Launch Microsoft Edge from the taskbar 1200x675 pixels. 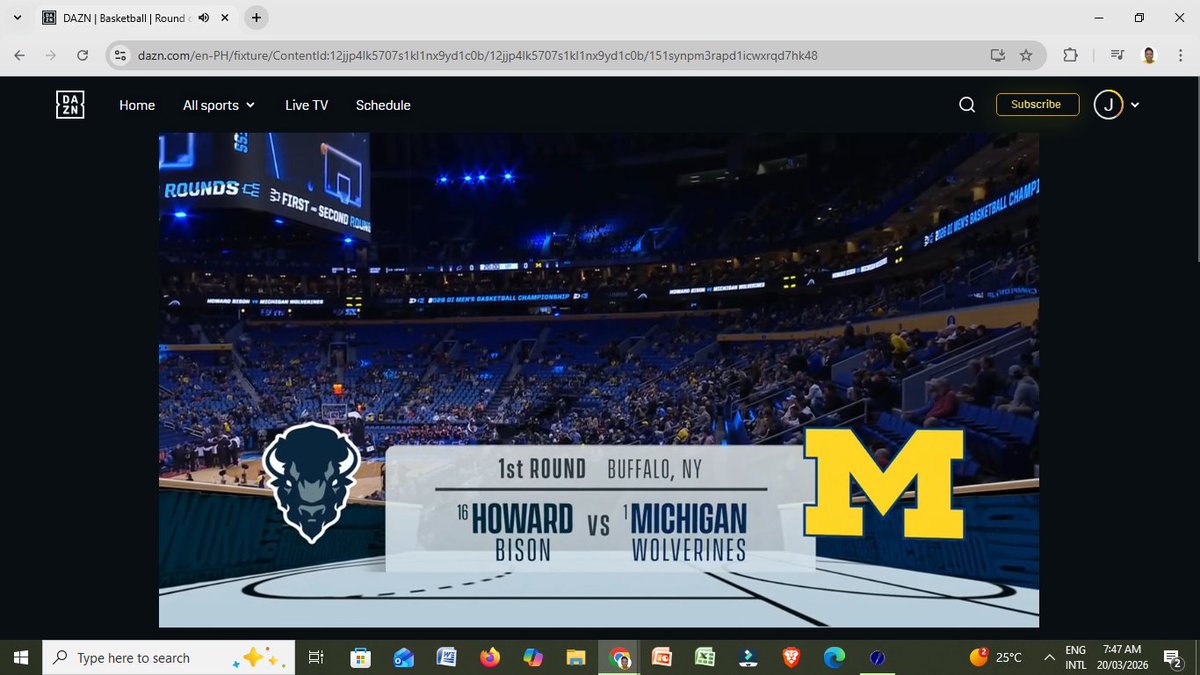tap(833, 657)
